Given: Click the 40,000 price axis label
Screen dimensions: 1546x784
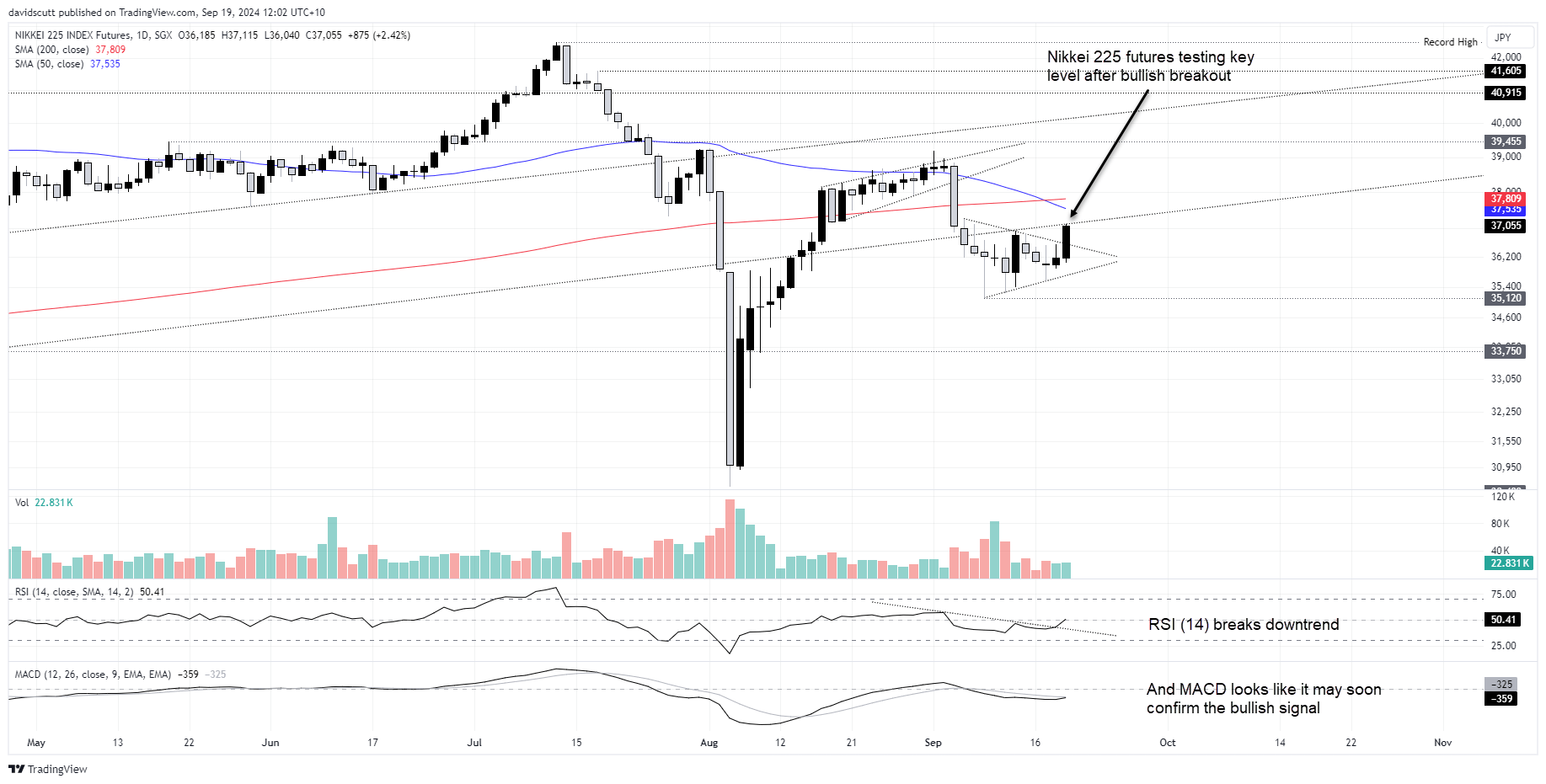Looking at the screenshot, I should pyautogui.click(x=1506, y=123).
